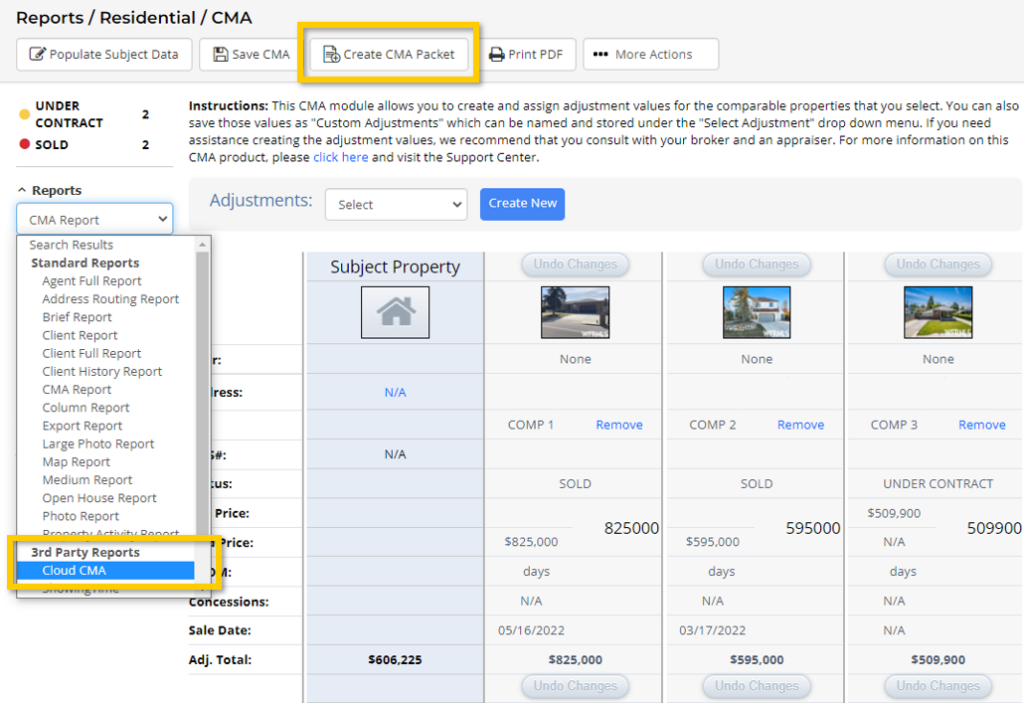Select Cloud CMA from the reports list
Viewport: 1024px width, 703px height.
click(x=74, y=570)
